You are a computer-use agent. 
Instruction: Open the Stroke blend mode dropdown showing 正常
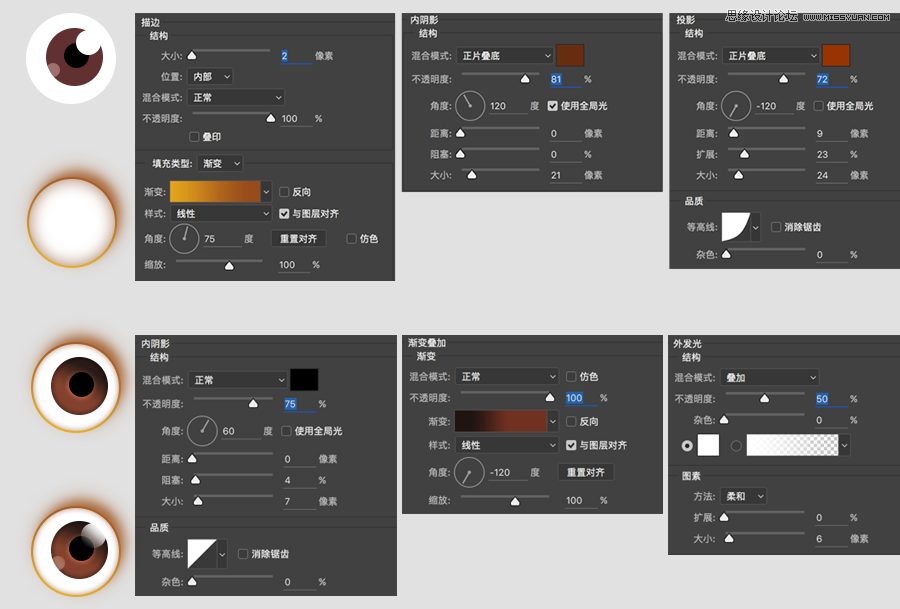point(236,98)
